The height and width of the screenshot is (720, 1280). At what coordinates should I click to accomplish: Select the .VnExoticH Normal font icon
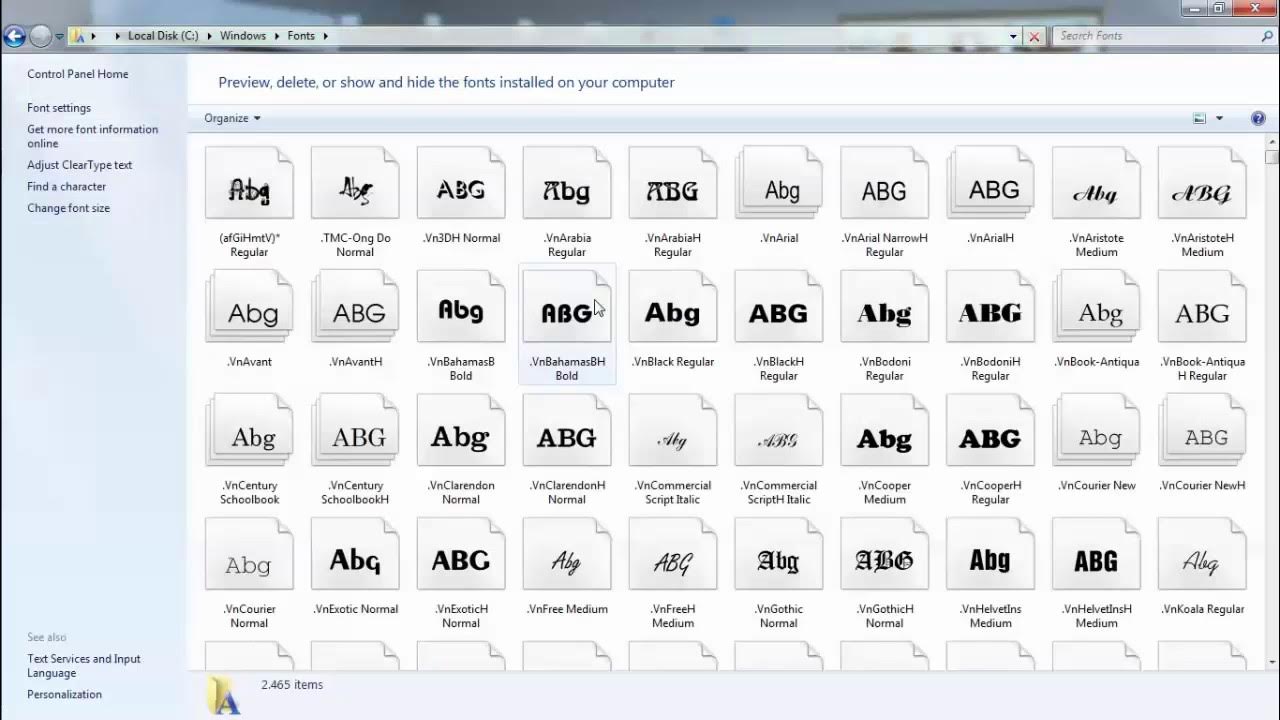pos(461,554)
